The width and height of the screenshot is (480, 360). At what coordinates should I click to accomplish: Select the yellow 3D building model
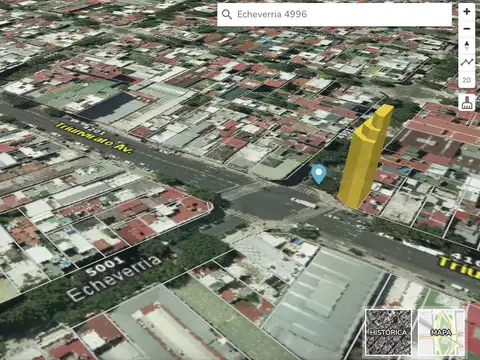365,157
